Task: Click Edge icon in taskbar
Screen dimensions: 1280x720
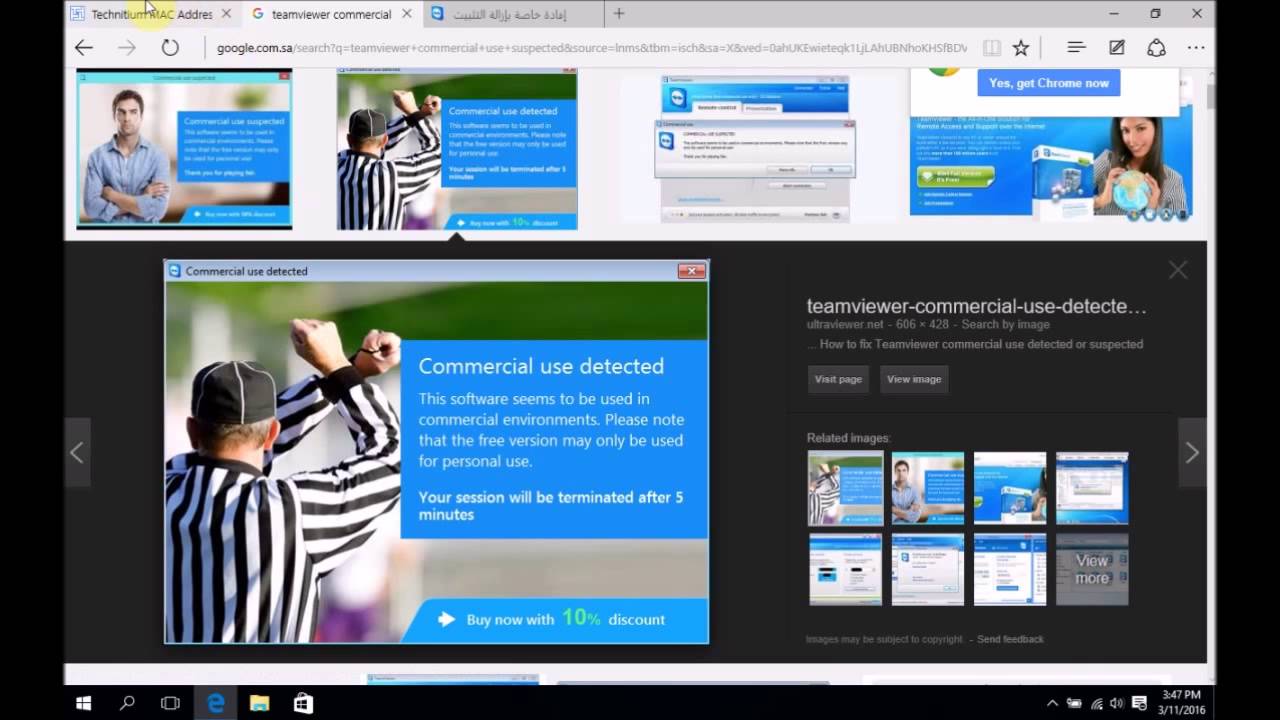Action: click(215, 703)
